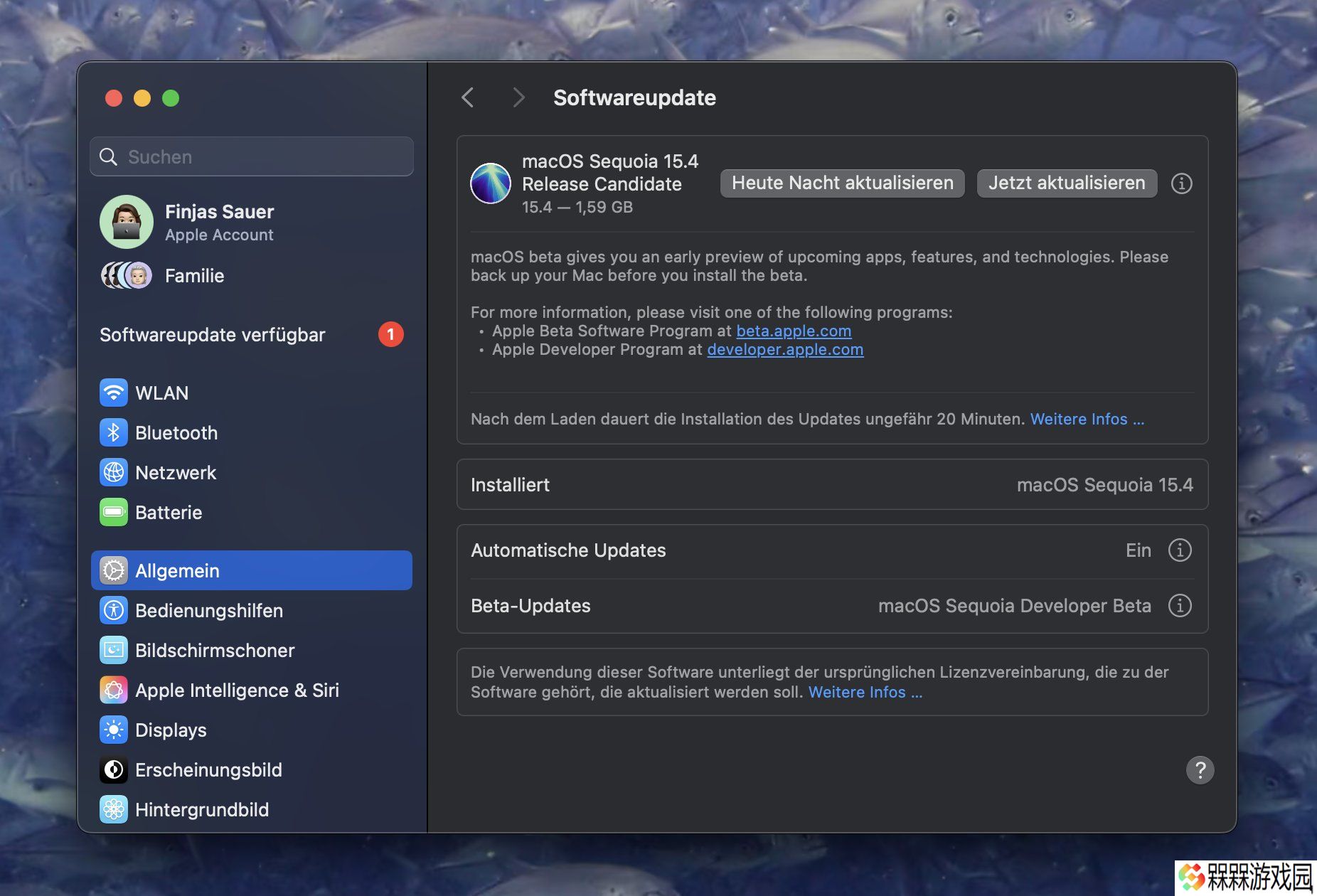Click the Familie label
This screenshot has width=1317, height=896.
194,275
